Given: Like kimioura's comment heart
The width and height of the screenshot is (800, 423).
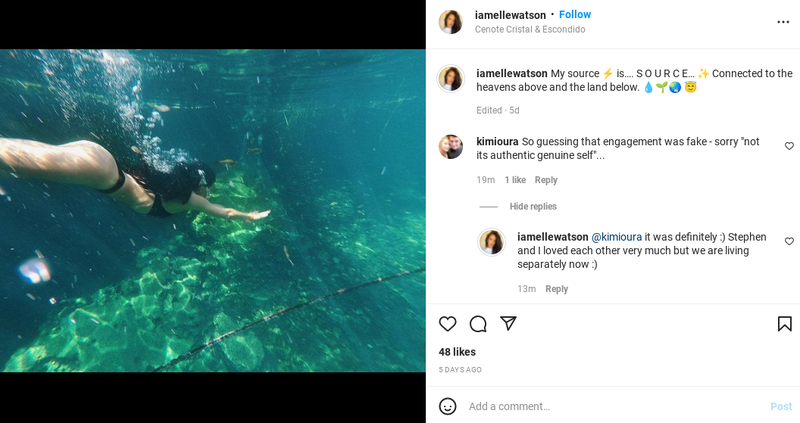Looking at the screenshot, I should (x=789, y=146).
